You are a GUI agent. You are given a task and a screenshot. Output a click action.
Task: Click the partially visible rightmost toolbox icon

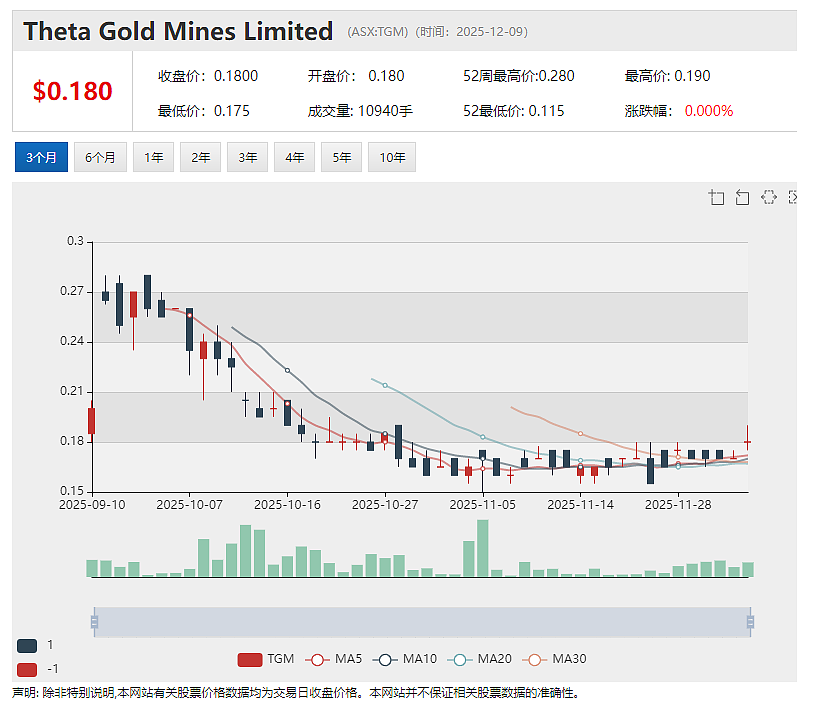(x=793, y=198)
